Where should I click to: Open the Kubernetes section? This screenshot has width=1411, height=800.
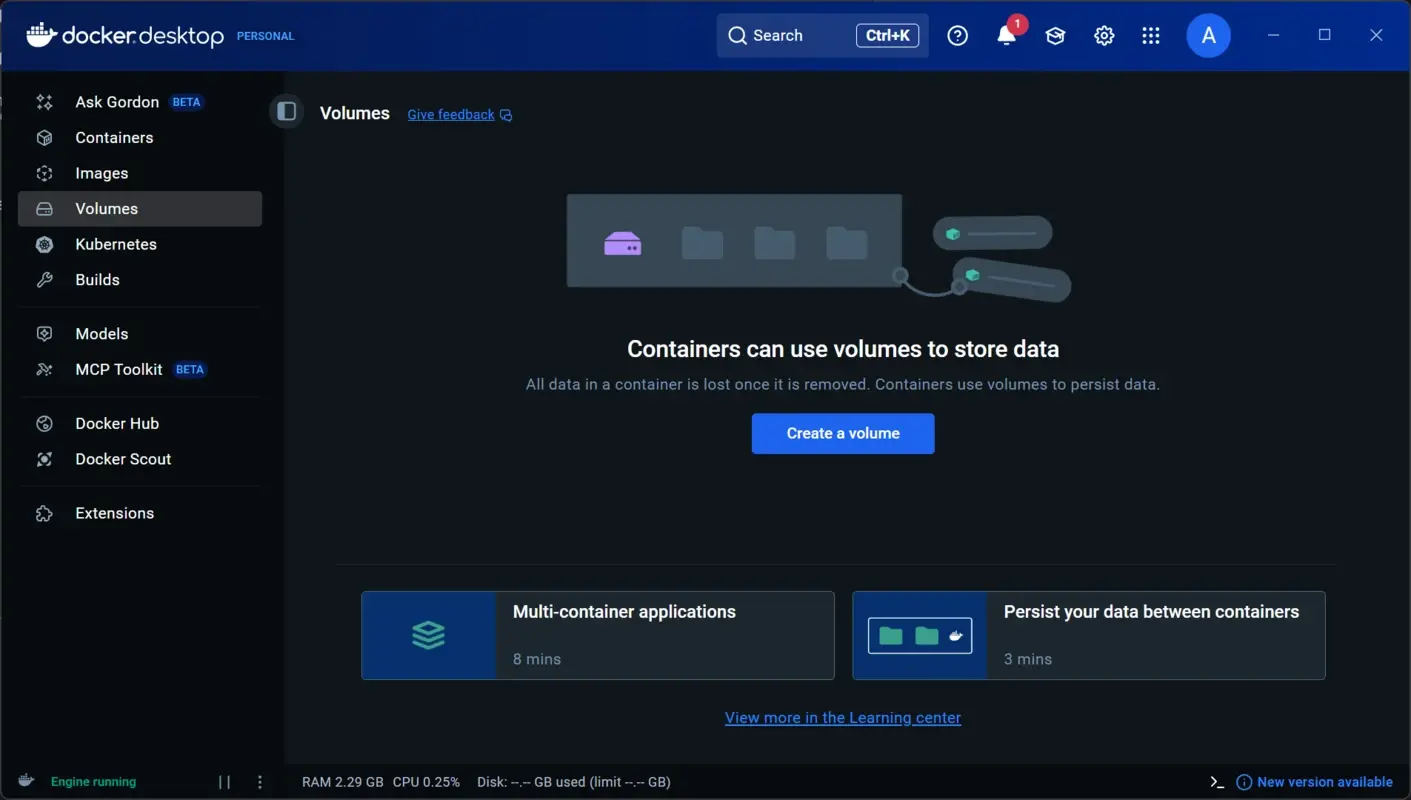pos(116,244)
